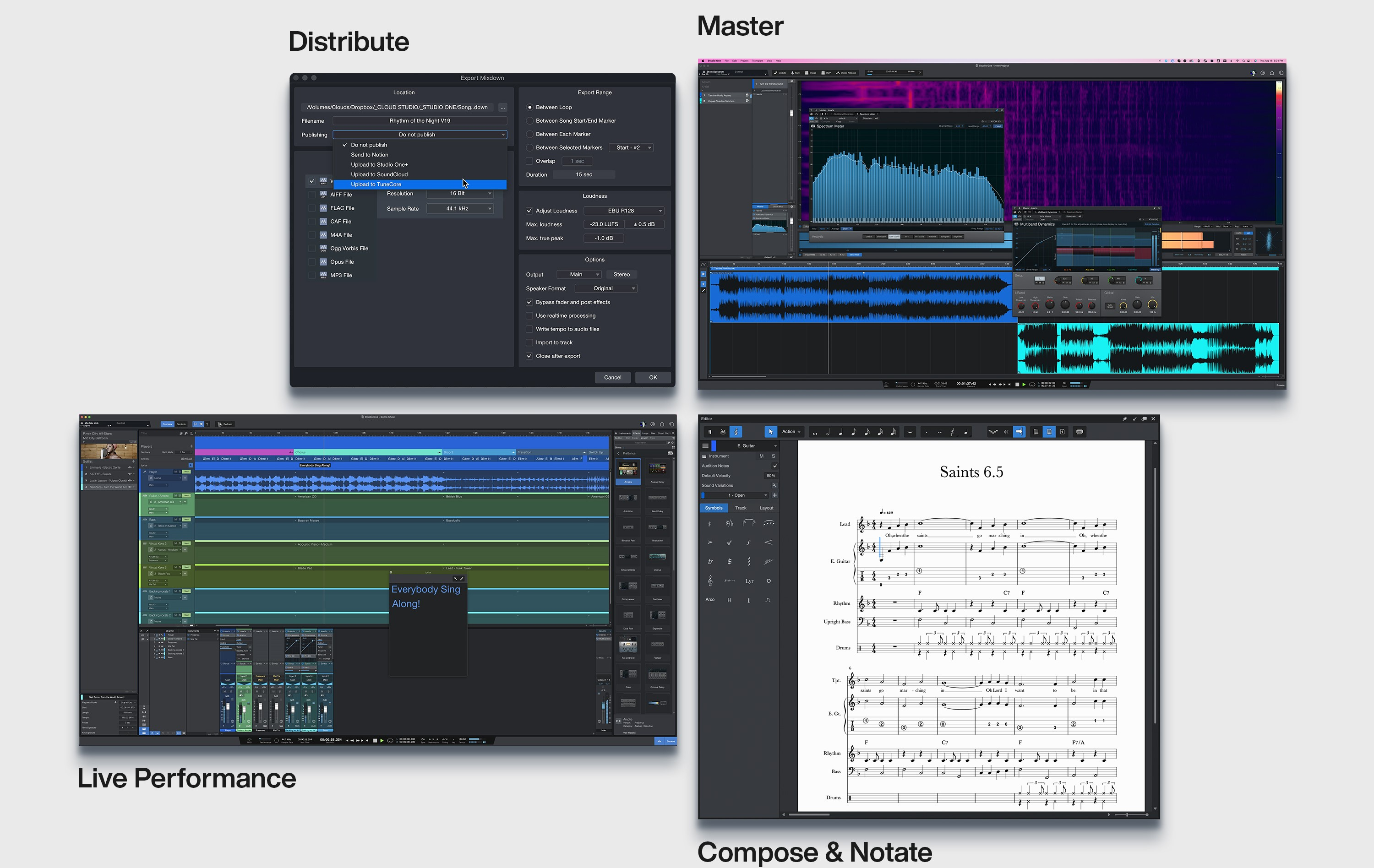Enable the Overlap checkbox
Viewport: 1374px width, 868px height.
529,162
